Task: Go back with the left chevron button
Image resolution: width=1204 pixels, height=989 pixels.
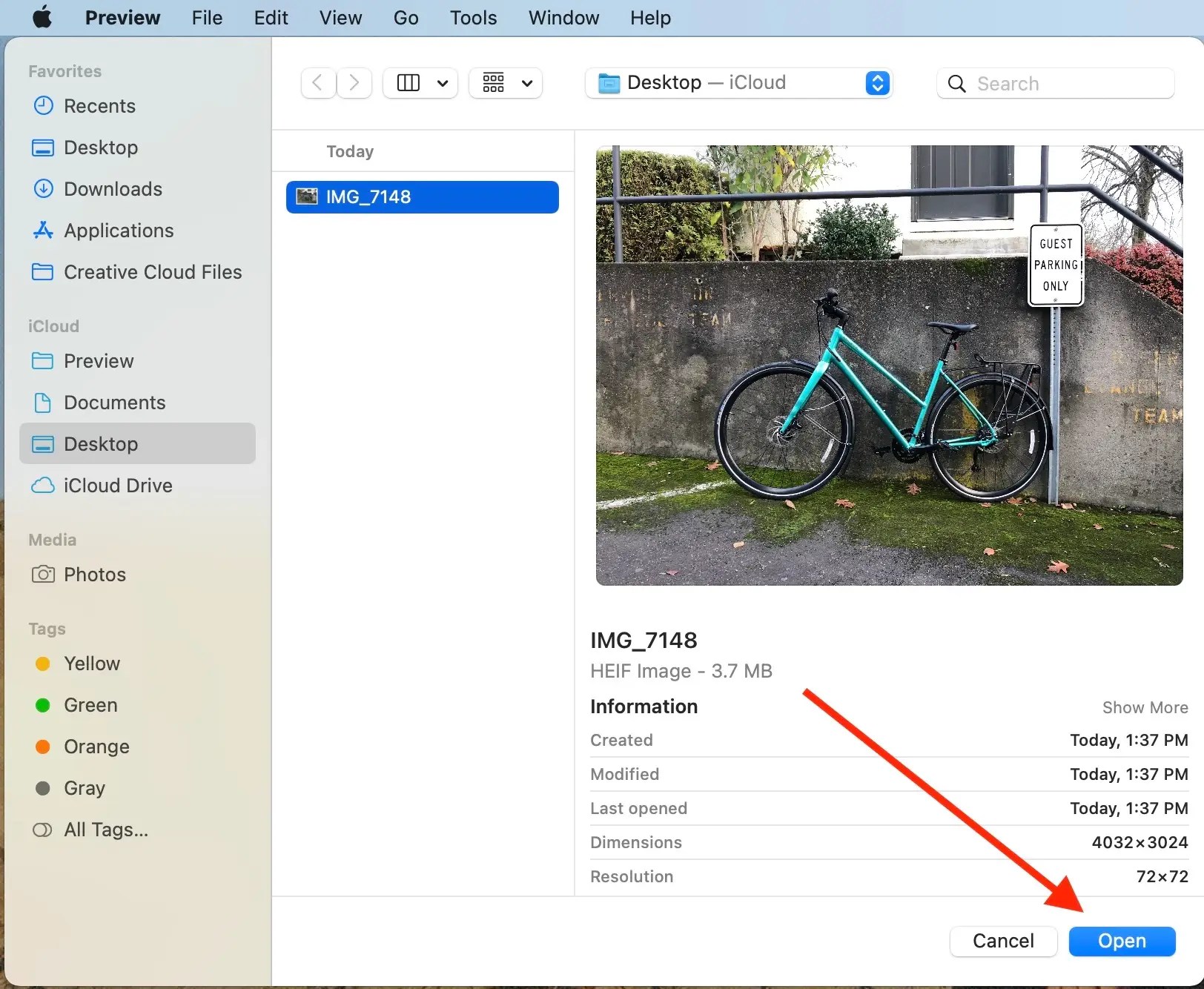Action: click(318, 82)
